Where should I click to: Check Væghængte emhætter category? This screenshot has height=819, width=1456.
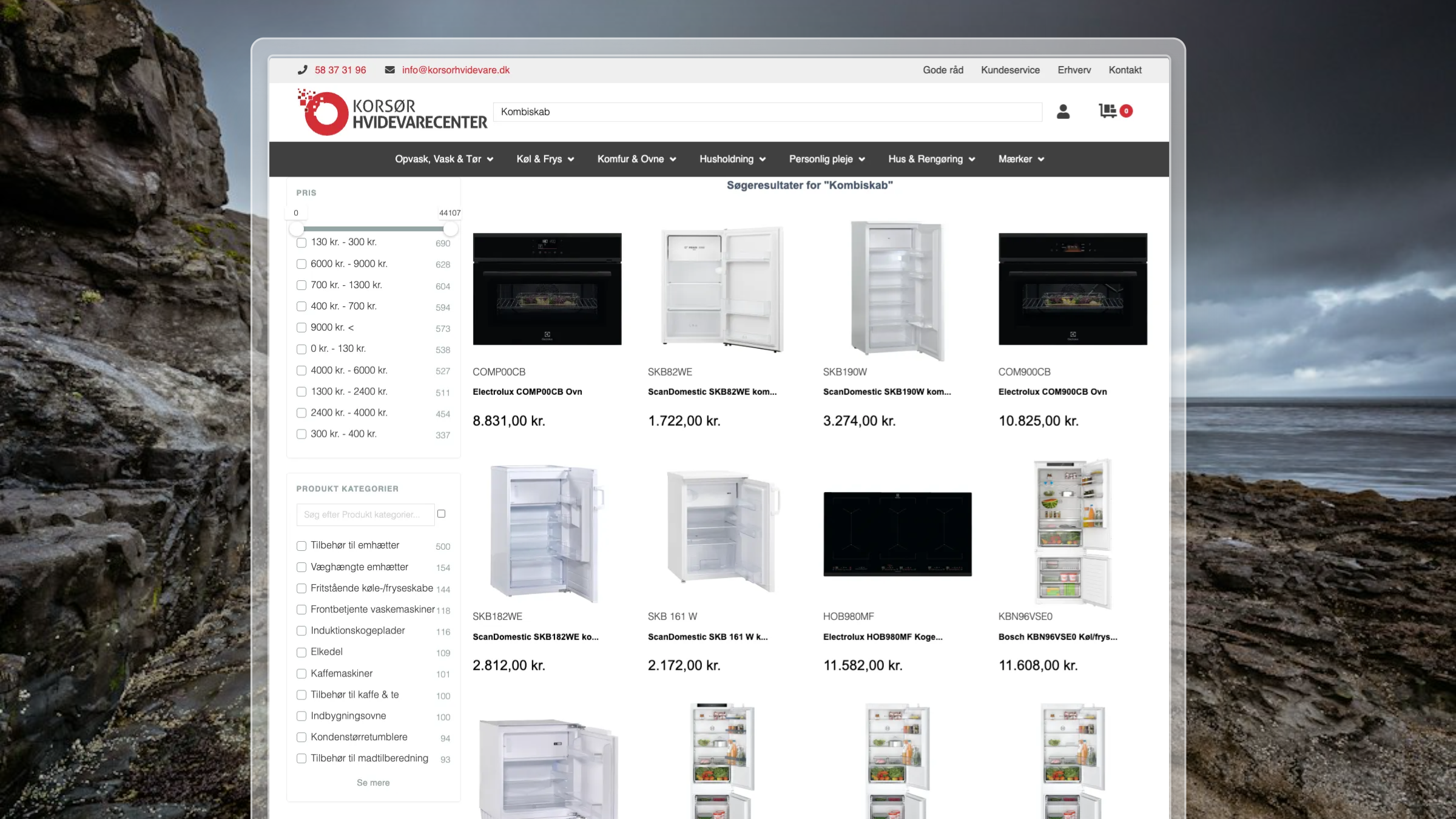tap(302, 567)
